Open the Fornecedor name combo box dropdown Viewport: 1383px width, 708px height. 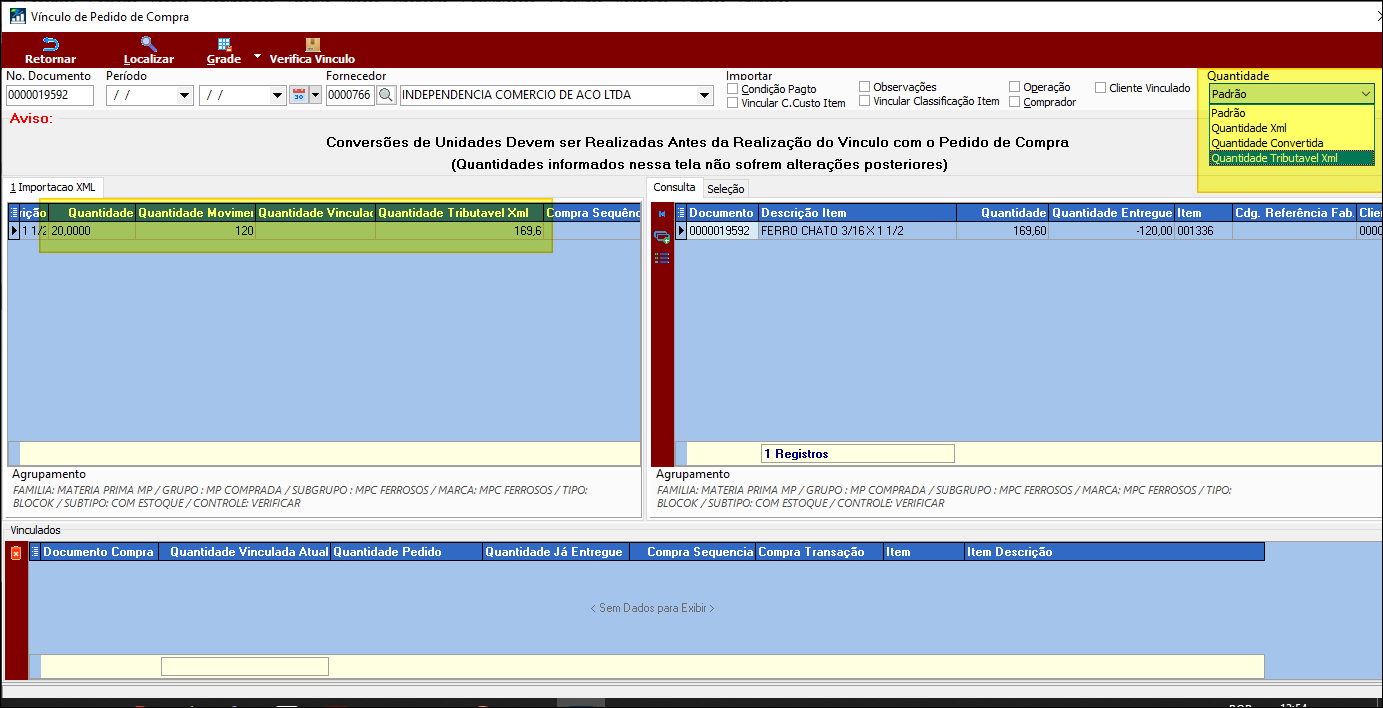[x=704, y=96]
